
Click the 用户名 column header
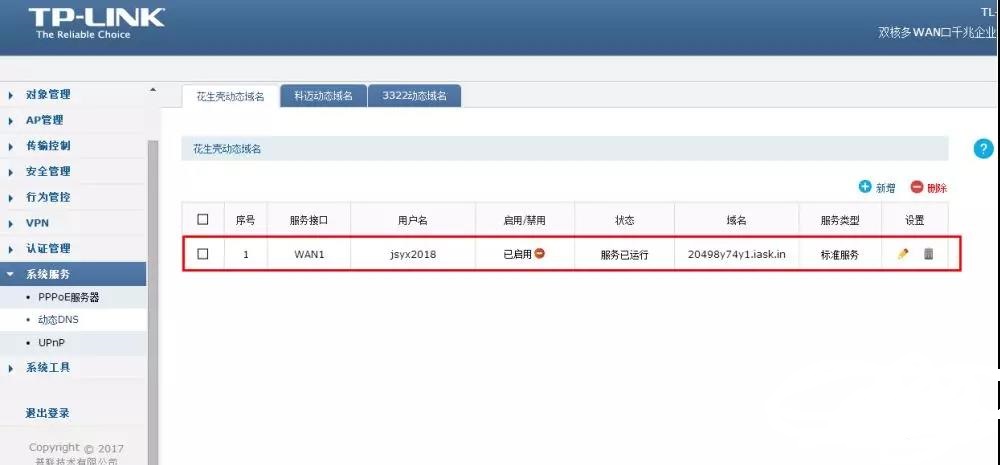coord(413,220)
